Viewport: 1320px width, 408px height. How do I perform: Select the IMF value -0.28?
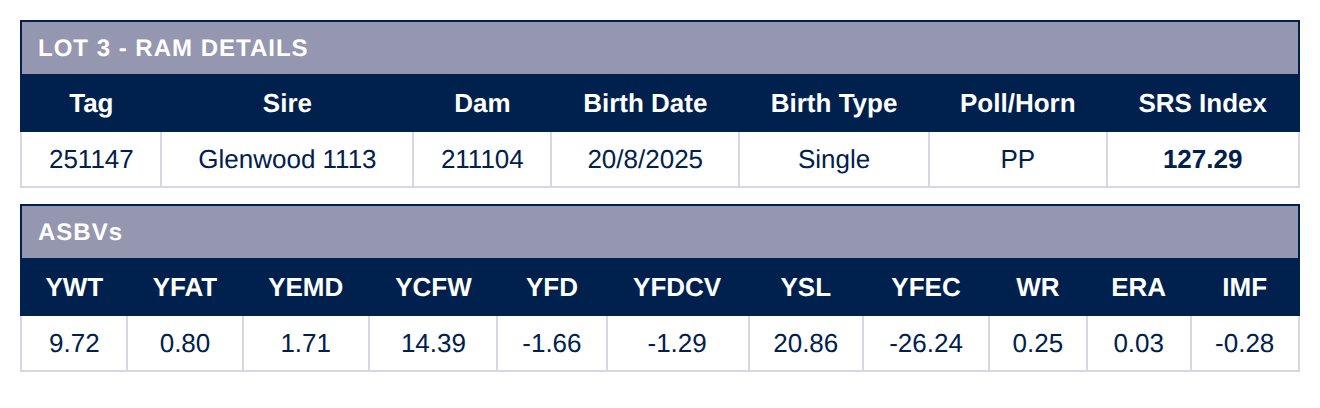click(1244, 344)
